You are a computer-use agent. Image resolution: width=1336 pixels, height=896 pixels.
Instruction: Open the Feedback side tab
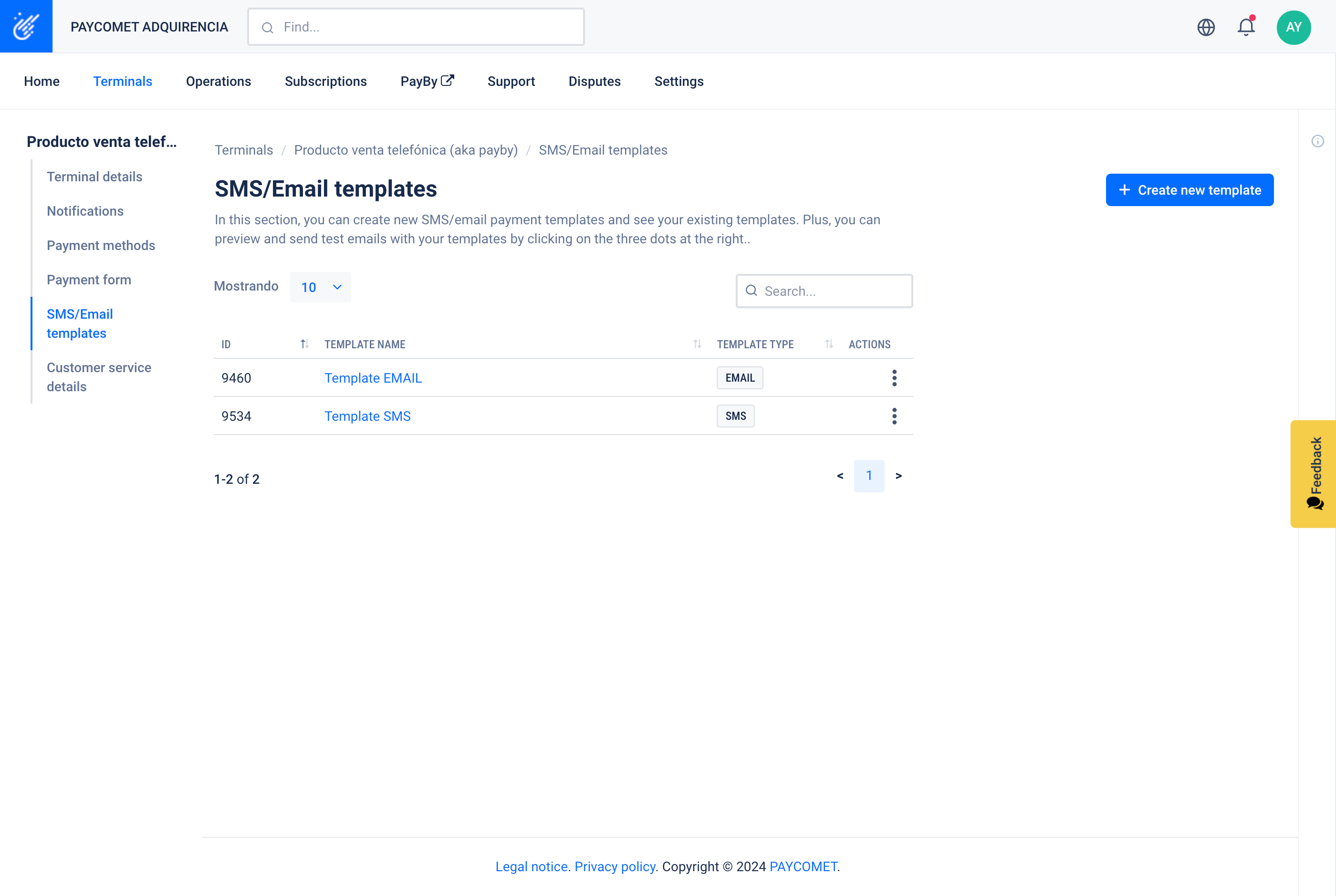(x=1313, y=474)
